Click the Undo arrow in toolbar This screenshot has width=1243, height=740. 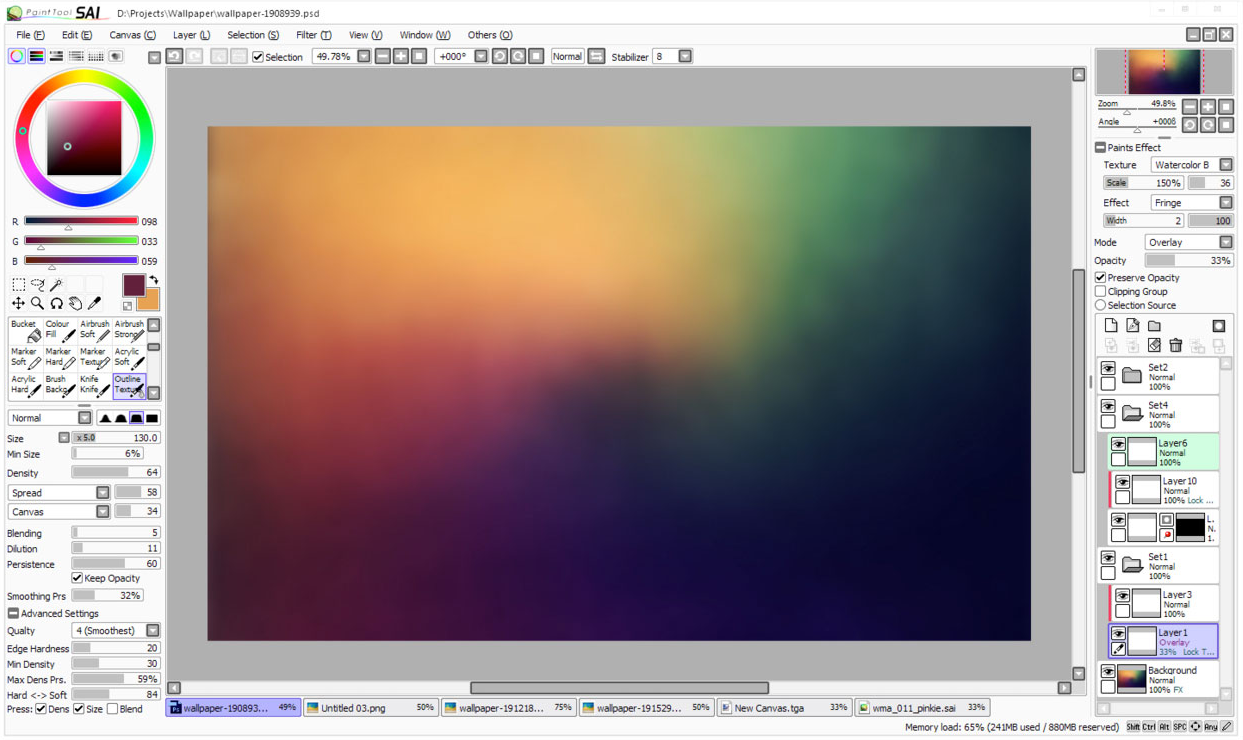pyautogui.click(x=175, y=57)
